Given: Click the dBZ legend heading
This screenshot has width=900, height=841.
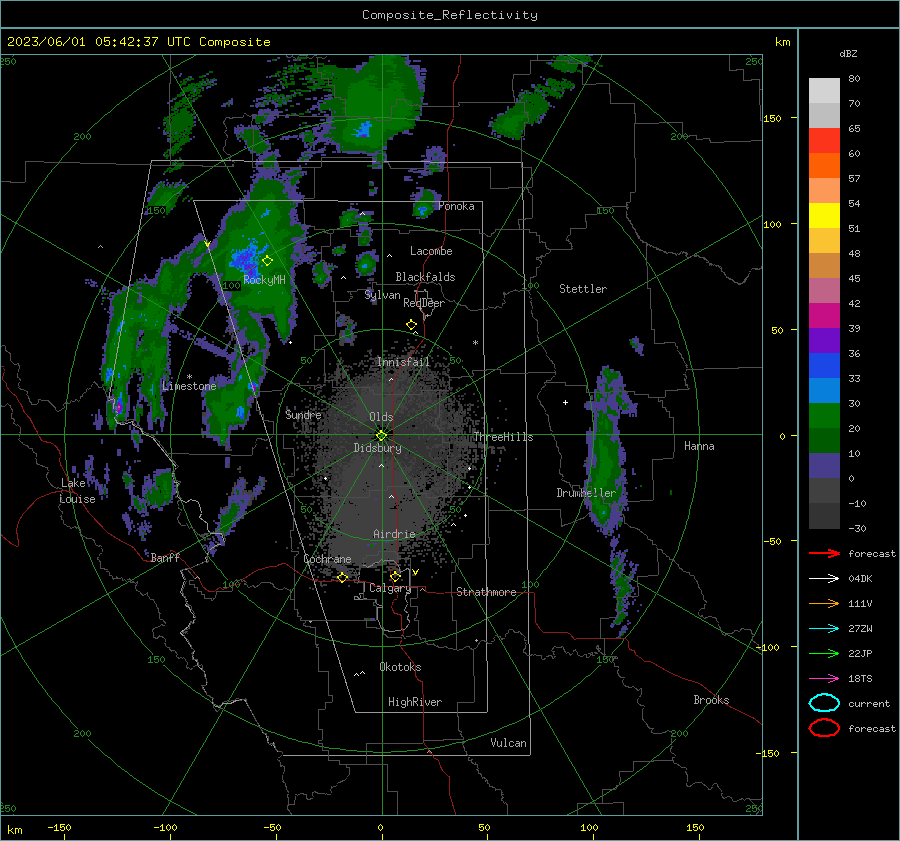Looking at the screenshot, I should tap(848, 53).
